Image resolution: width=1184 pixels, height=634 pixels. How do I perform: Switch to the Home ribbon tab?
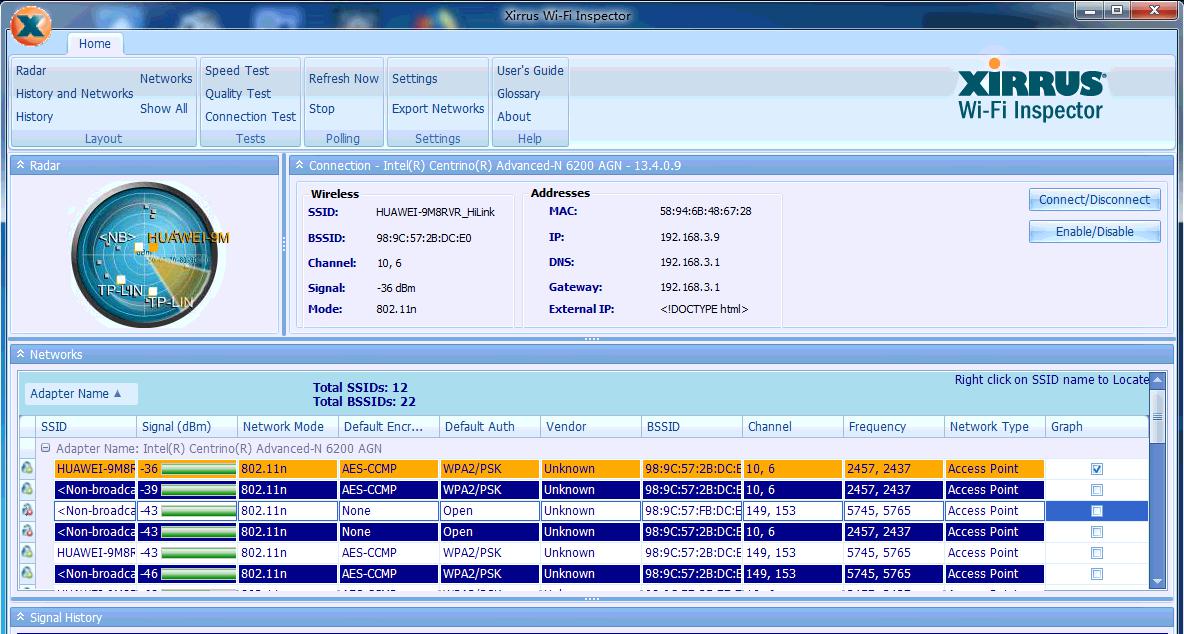pyautogui.click(x=95, y=44)
